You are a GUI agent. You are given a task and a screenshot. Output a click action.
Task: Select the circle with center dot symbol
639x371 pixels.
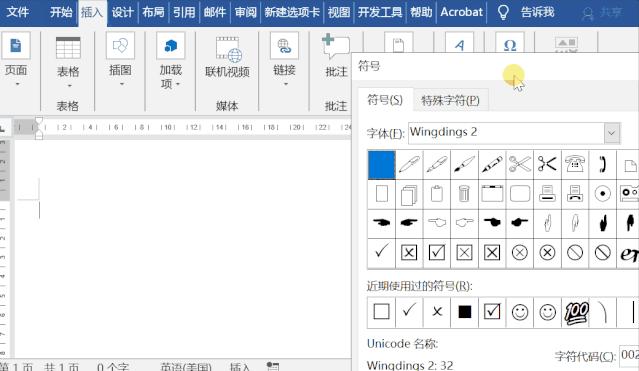[602, 194]
